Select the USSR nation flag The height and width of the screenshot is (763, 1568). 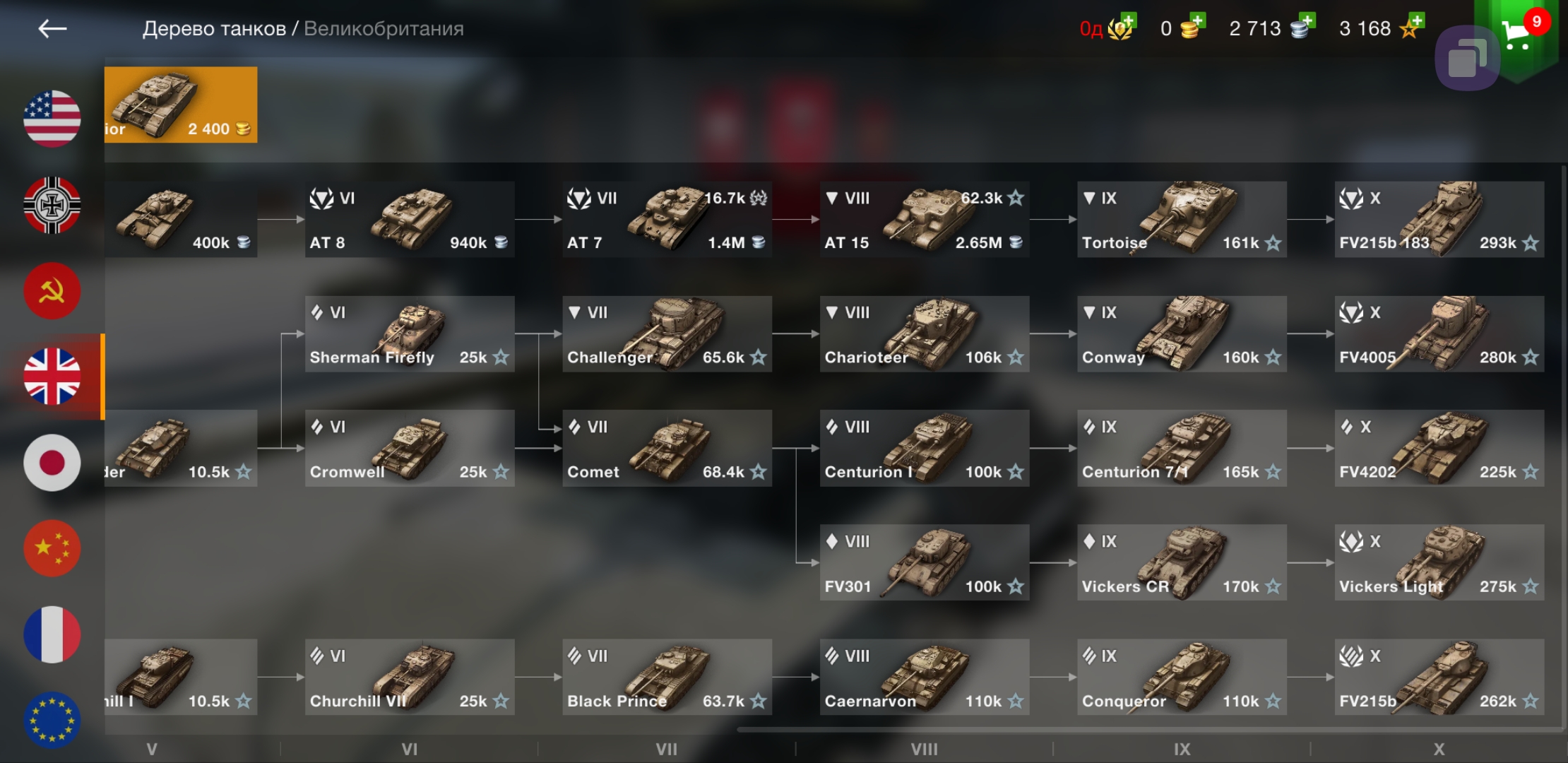(x=52, y=291)
